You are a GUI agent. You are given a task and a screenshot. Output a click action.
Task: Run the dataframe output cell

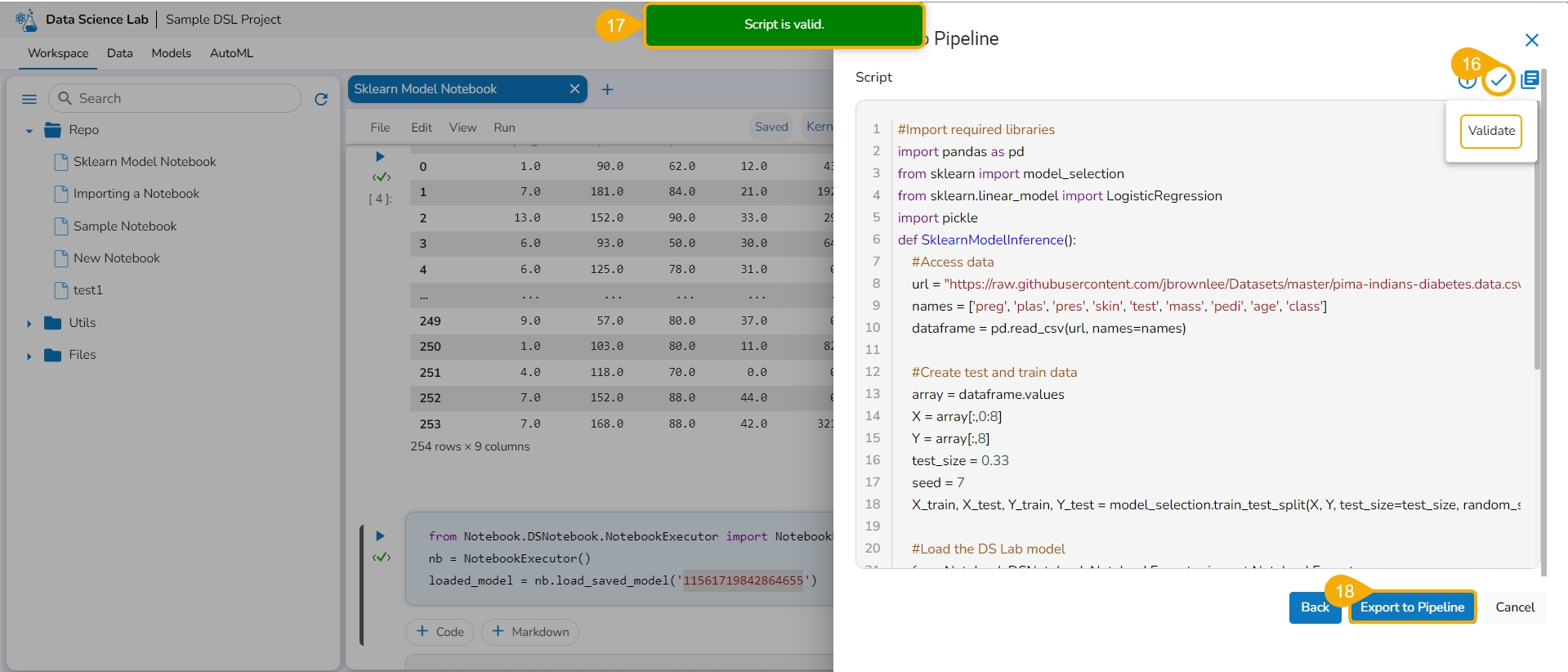380,157
